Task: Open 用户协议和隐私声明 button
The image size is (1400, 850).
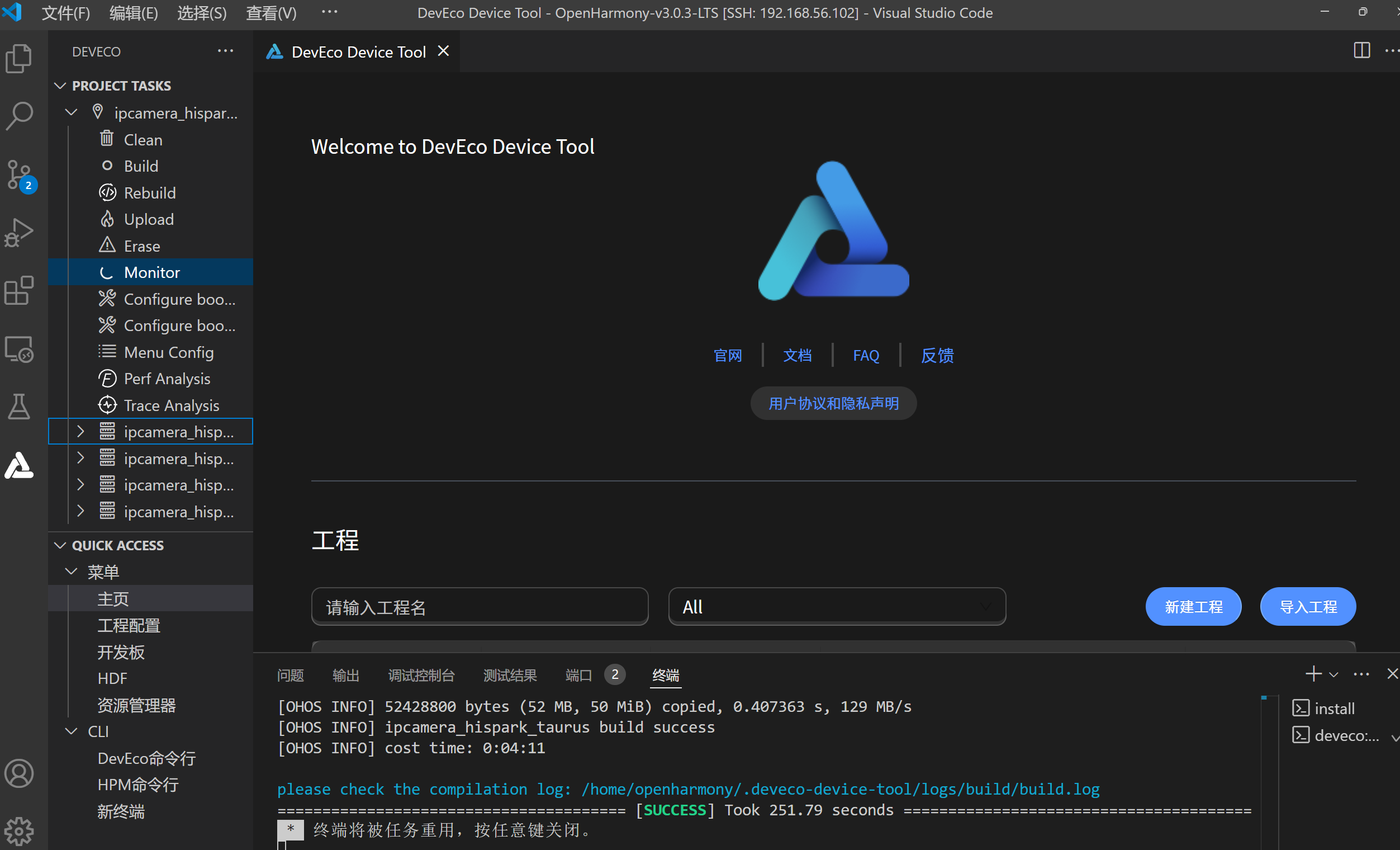Action: (x=833, y=403)
